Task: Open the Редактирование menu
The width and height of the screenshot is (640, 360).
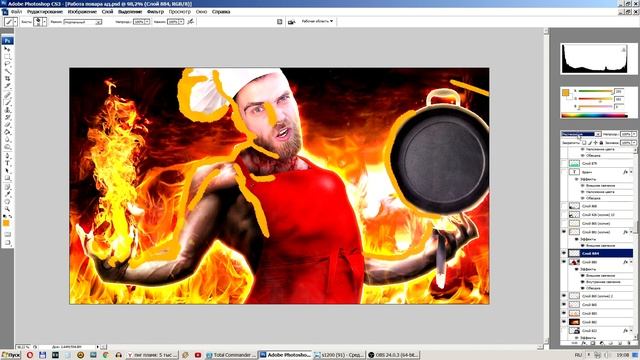Action: 45,12
